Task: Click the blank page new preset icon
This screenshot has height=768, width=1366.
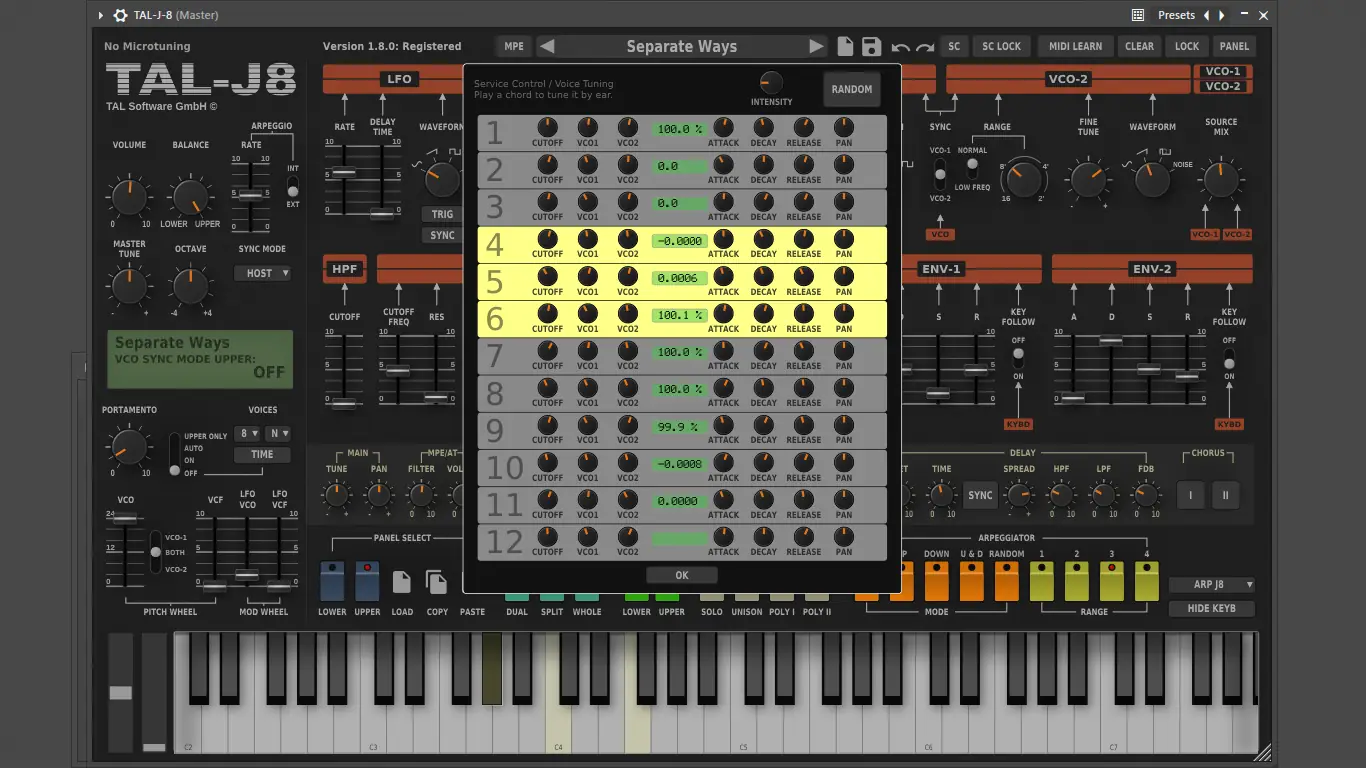Action: (x=845, y=46)
